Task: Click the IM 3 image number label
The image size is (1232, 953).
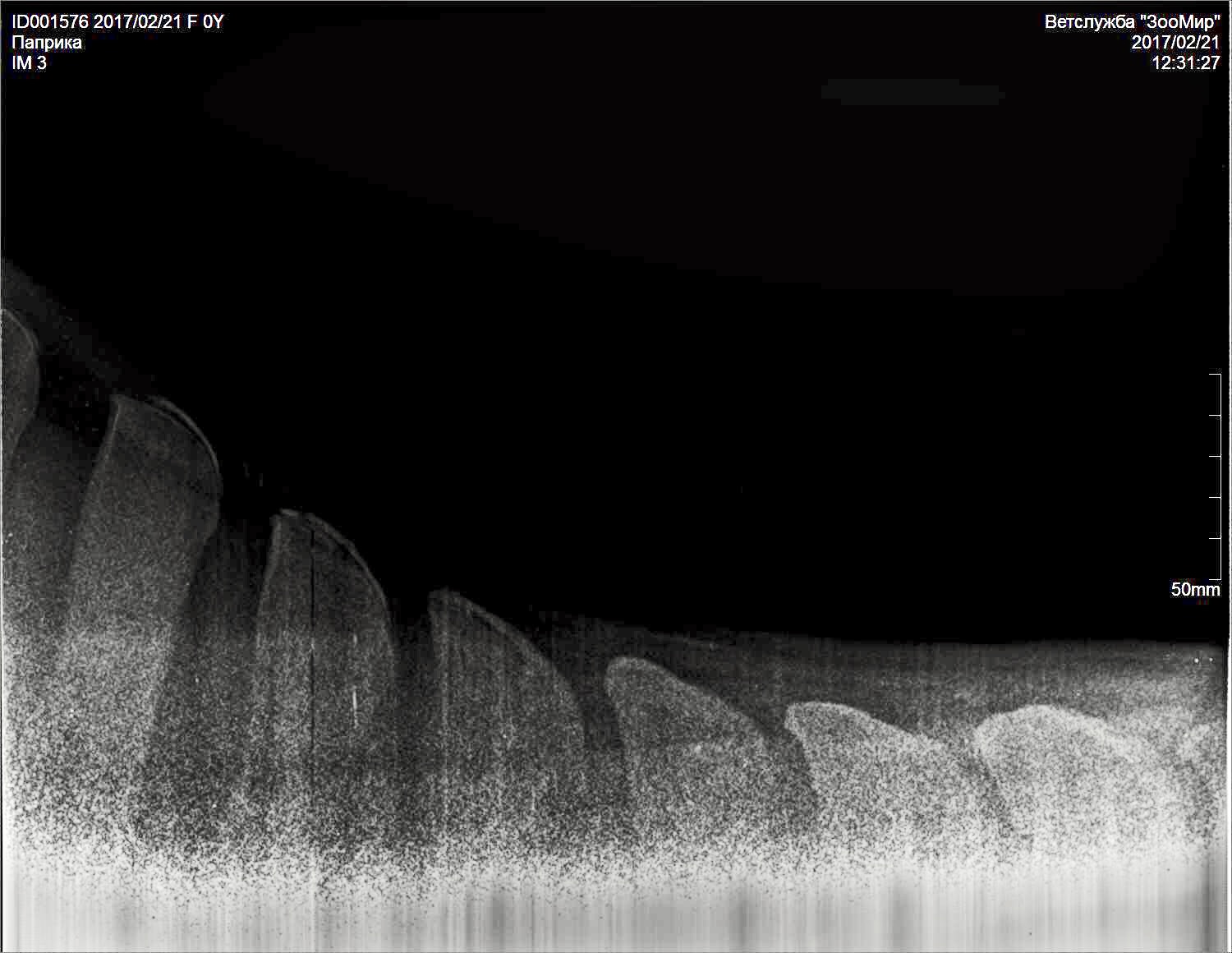Action: [x=30, y=63]
